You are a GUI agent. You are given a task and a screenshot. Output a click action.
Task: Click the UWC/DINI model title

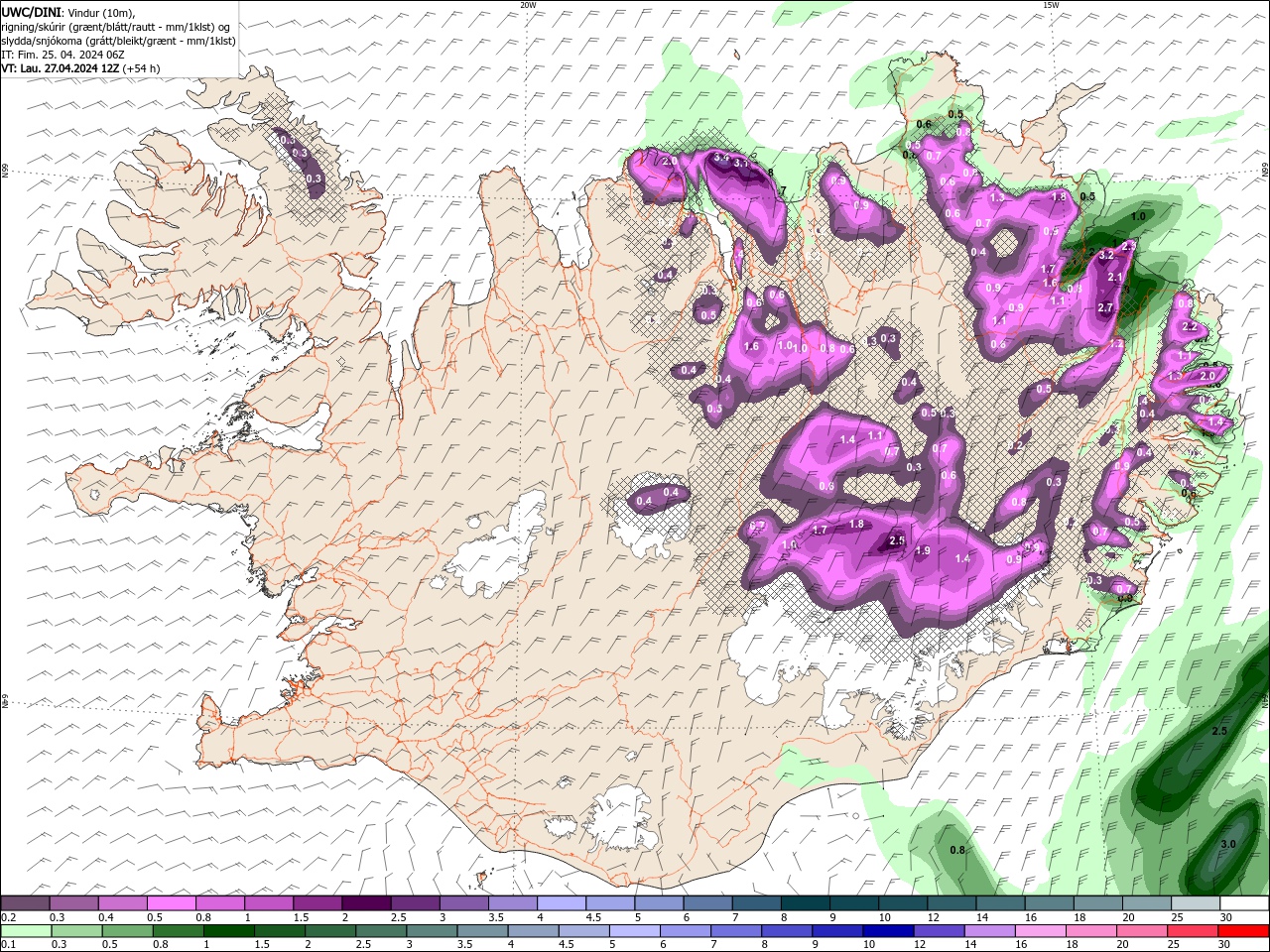(x=31, y=11)
